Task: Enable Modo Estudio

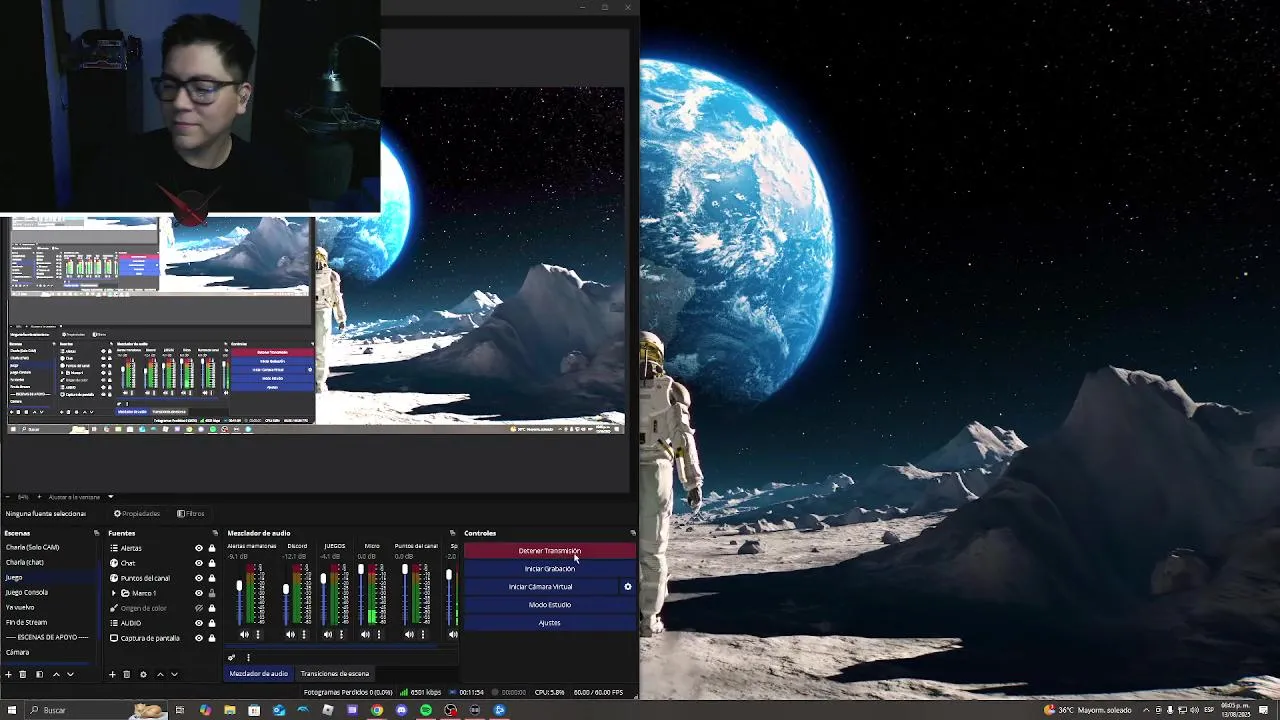Action: (x=549, y=605)
